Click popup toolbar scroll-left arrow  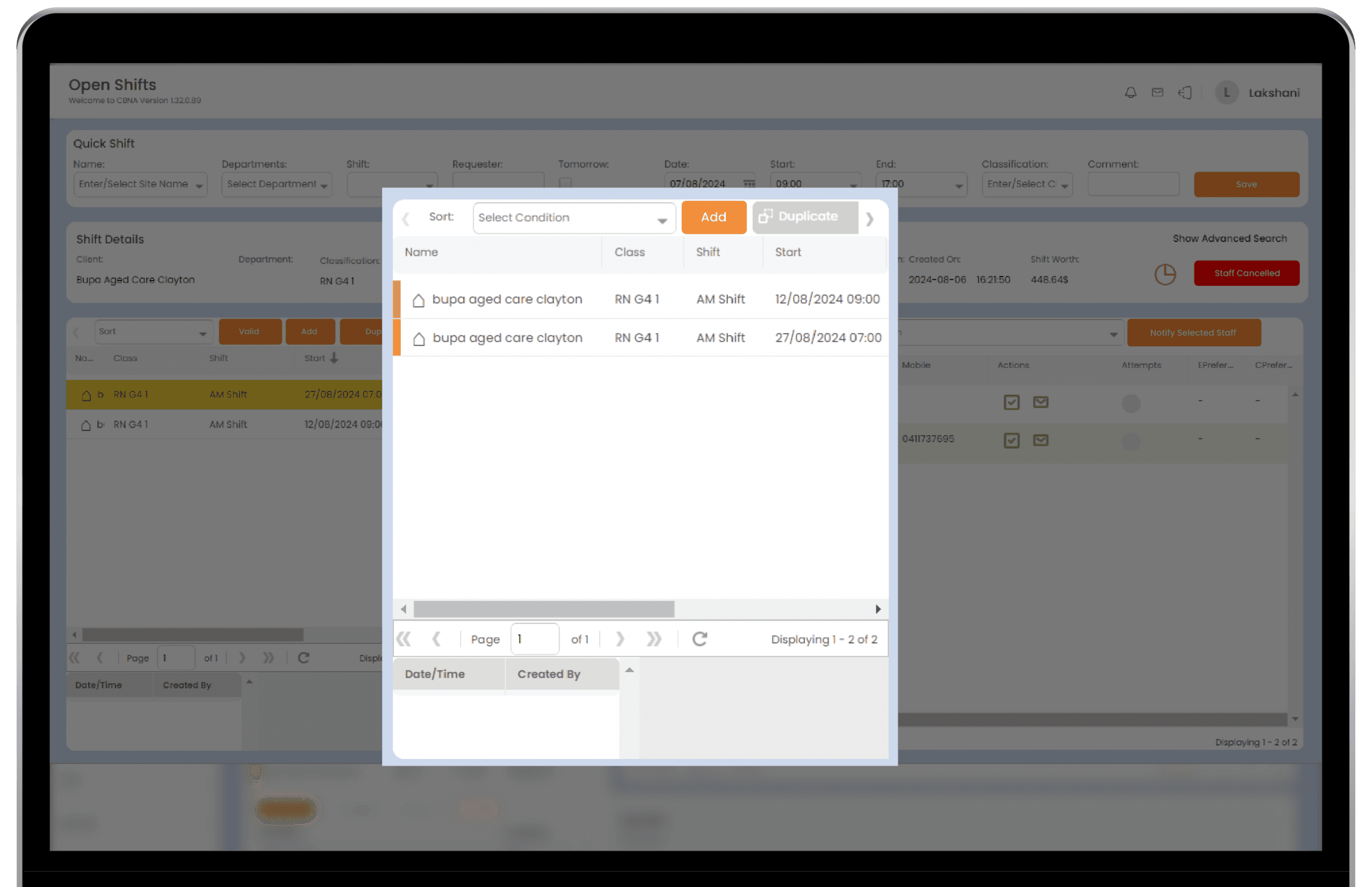click(405, 219)
